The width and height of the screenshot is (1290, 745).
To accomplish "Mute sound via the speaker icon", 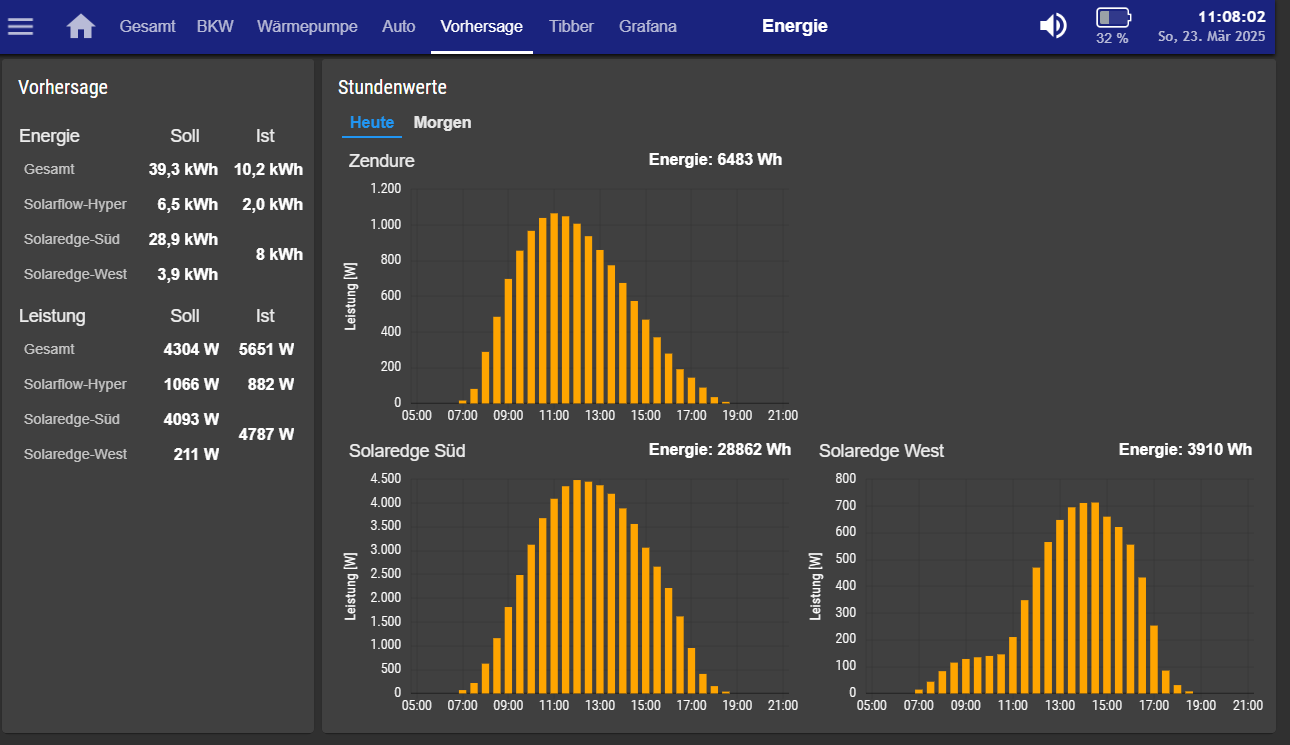I will [x=1053, y=26].
